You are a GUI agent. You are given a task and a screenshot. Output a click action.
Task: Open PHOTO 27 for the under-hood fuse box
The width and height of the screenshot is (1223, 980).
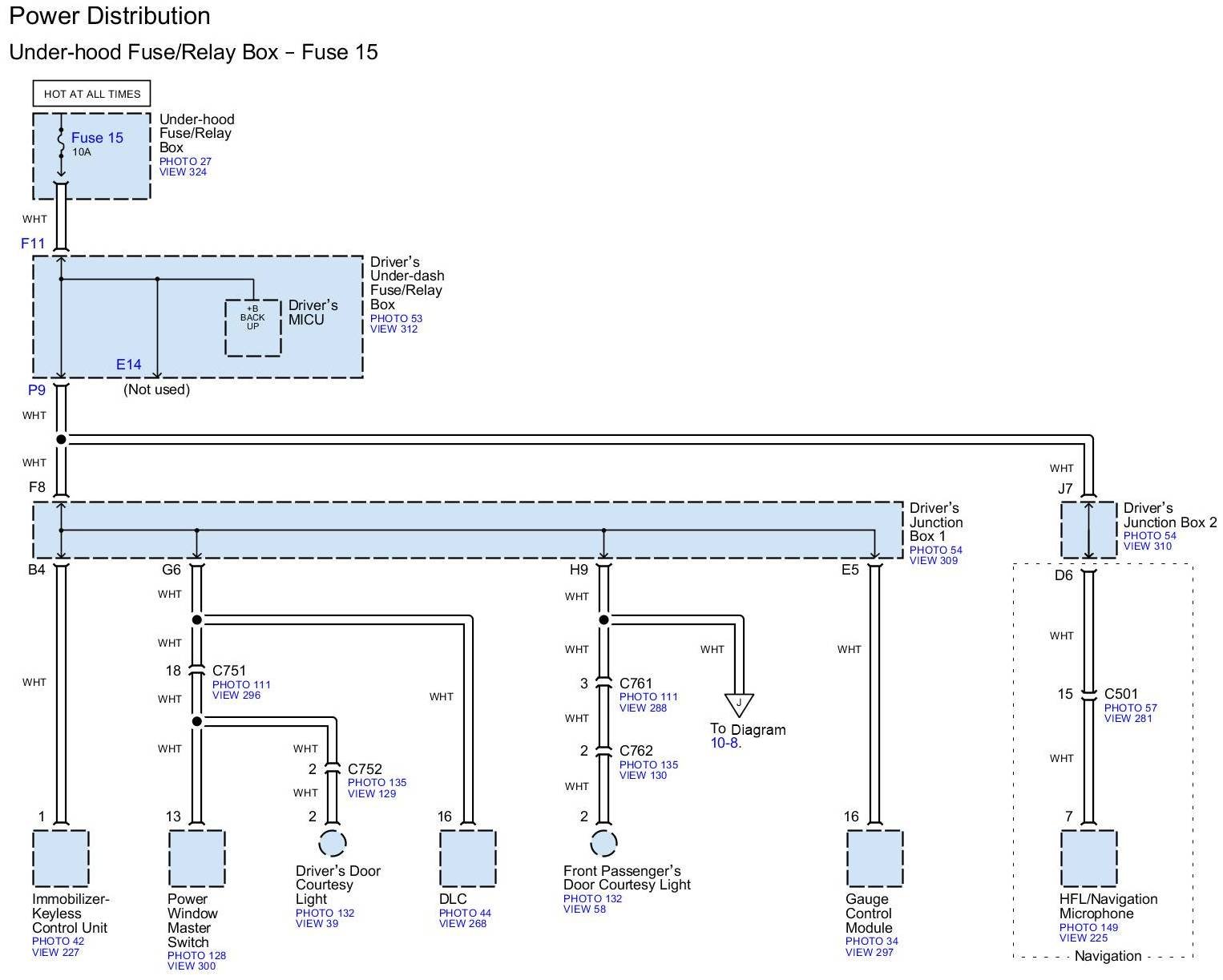point(185,161)
